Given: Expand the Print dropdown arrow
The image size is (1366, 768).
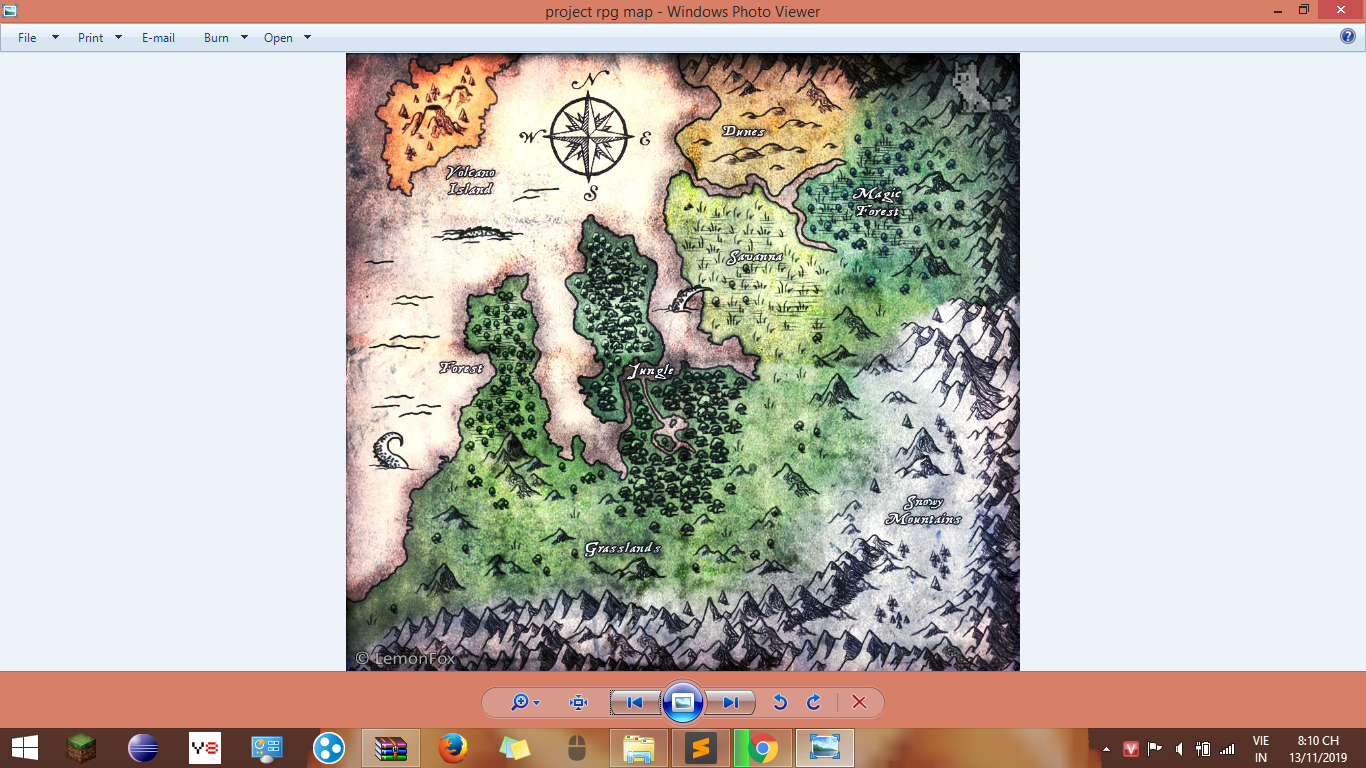Looking at the screenshot, I should point(118,38).
